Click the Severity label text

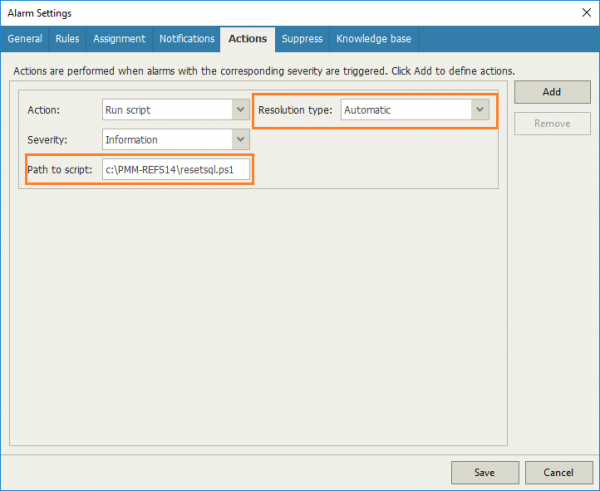[48, 140]
